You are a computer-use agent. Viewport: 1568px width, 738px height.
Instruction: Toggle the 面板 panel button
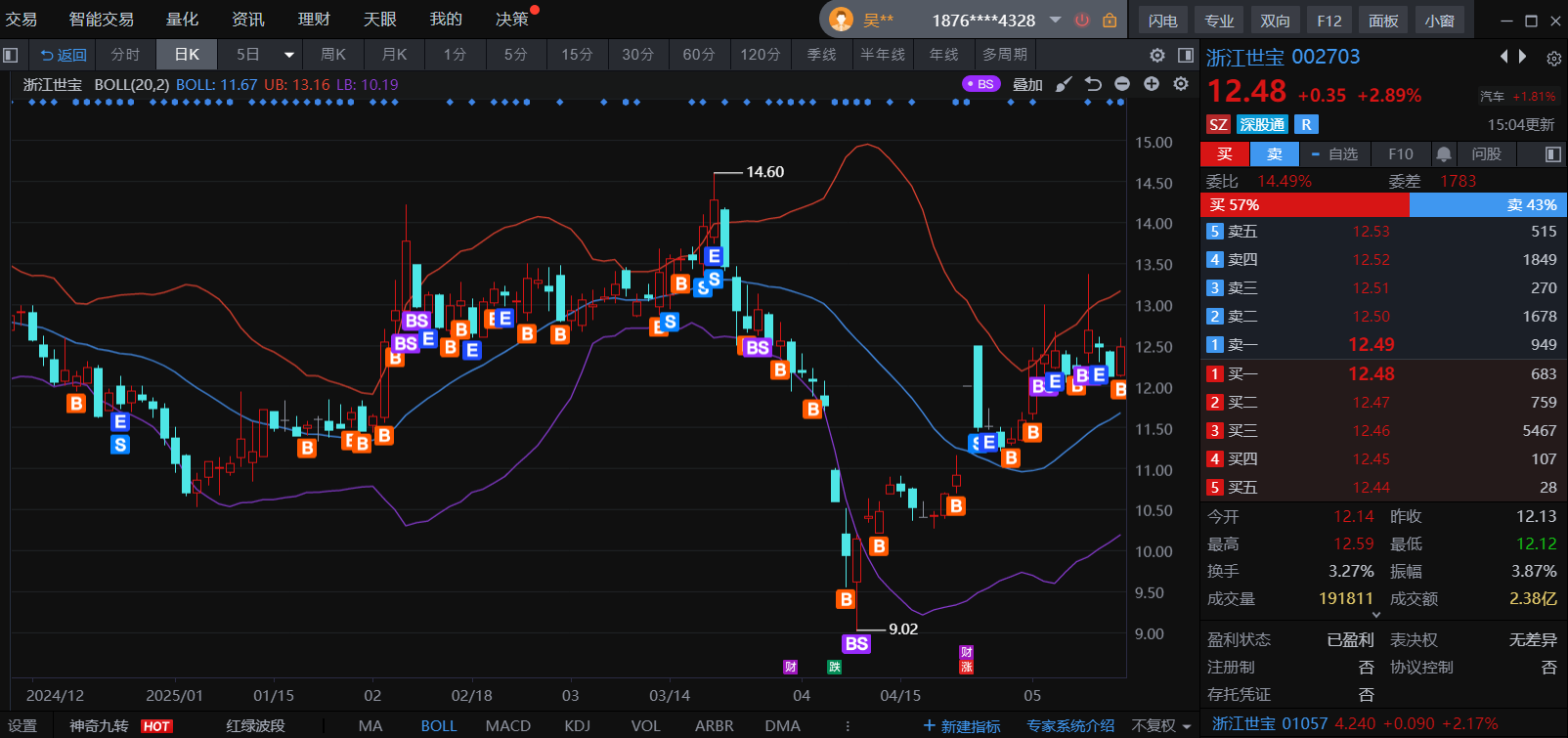click(1383, 21)
